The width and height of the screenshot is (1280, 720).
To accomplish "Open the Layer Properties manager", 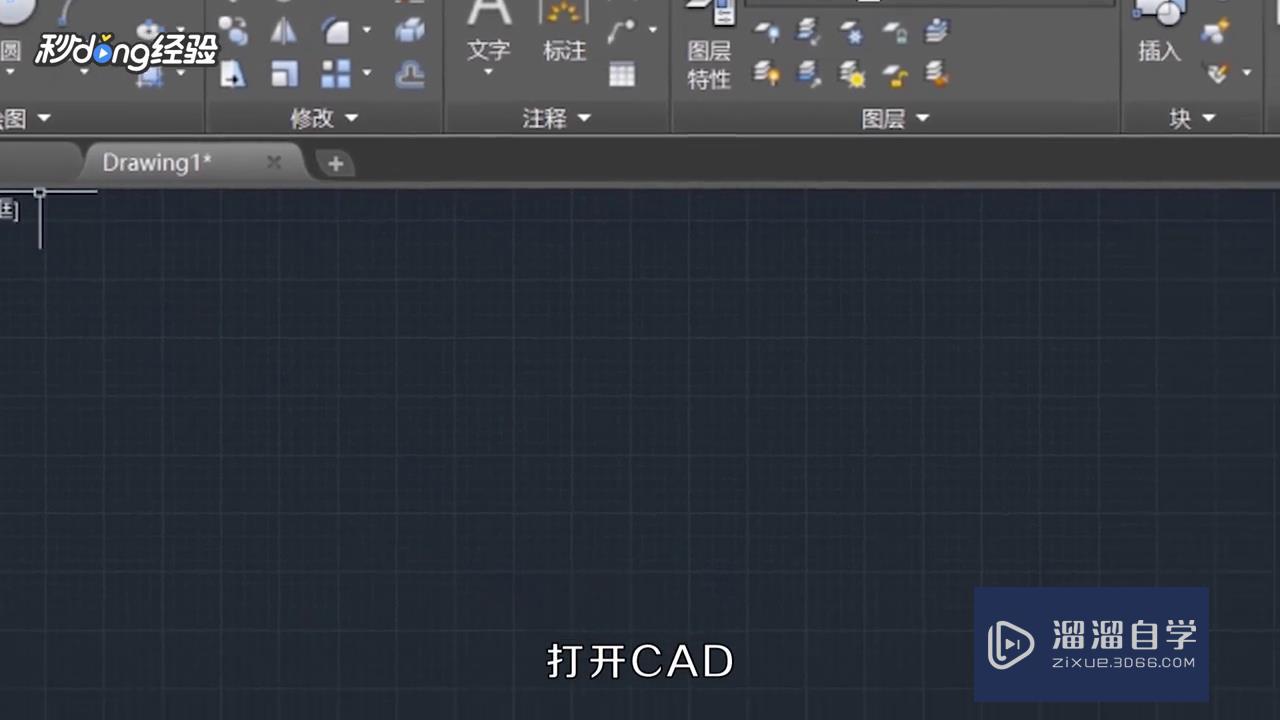I will pos(713,40).
